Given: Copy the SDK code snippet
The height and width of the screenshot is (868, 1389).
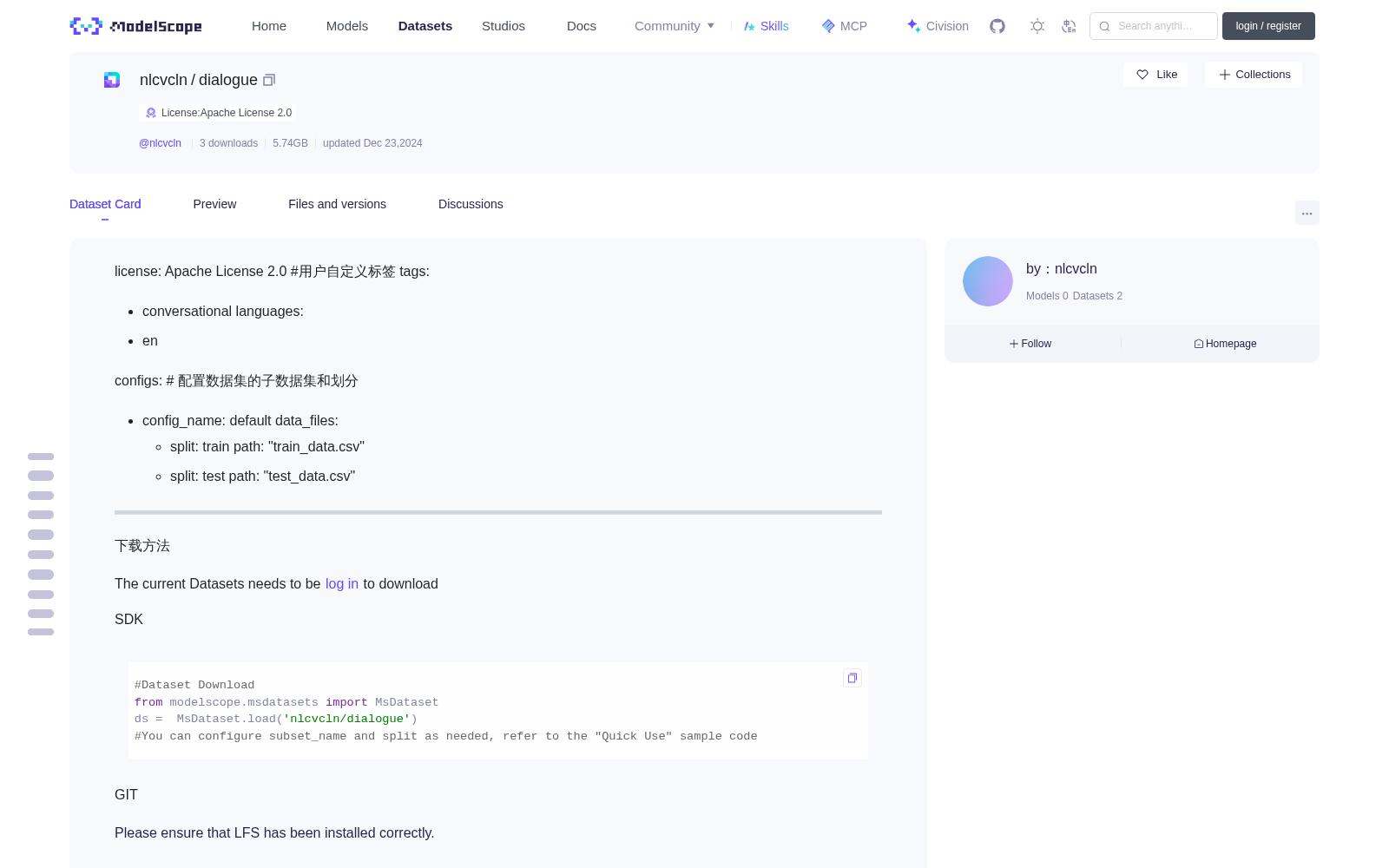Looking at the screenshot, I should (852, 678).
